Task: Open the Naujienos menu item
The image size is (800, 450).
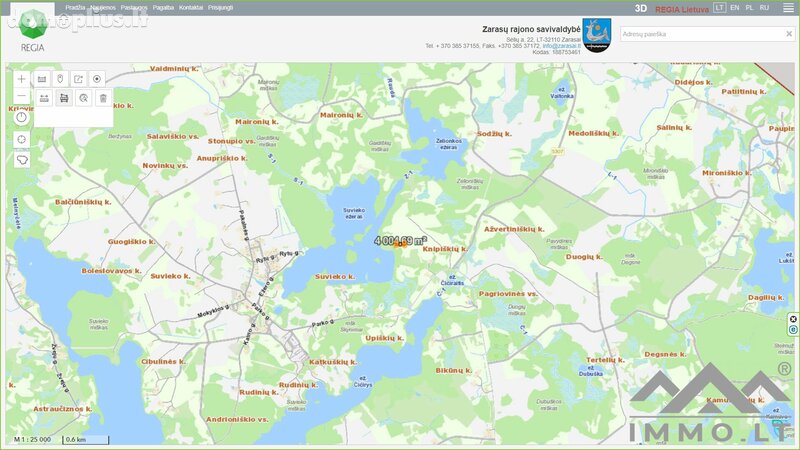Action: (x=103, y=8)
